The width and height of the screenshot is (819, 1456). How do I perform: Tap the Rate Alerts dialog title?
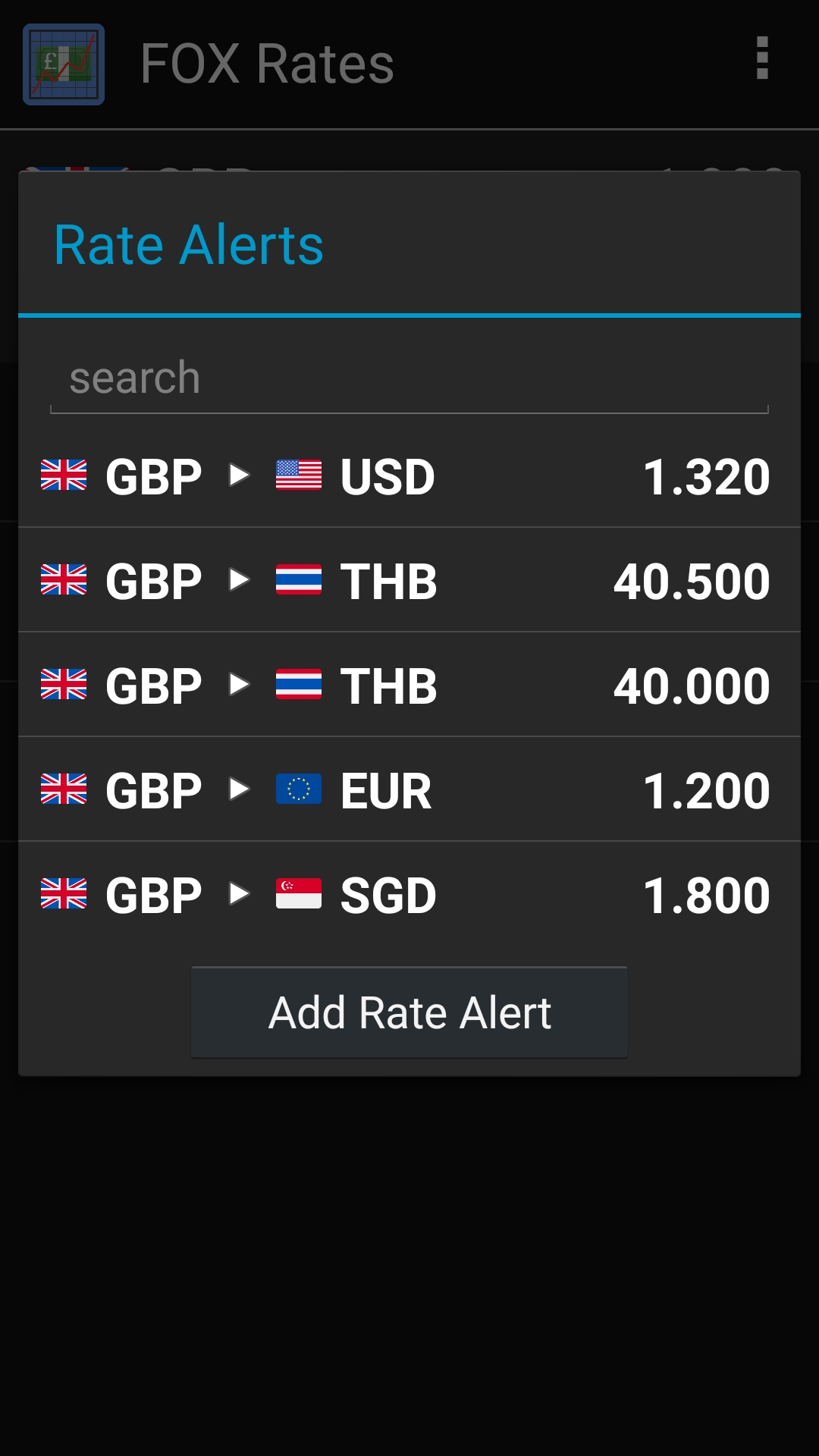coord(189,245)
